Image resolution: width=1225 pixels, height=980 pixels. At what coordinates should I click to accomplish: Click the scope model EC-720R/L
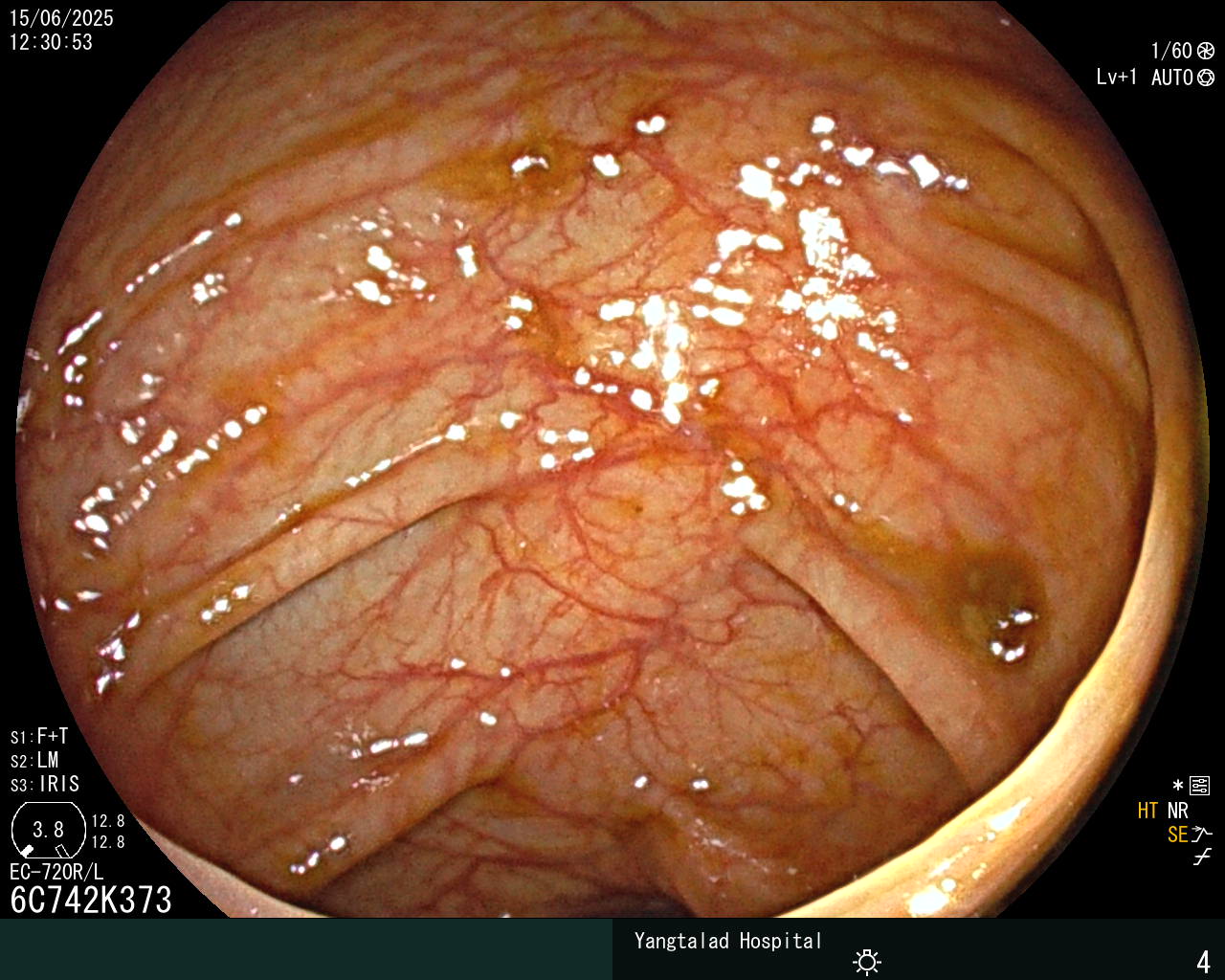(x=56, y=873)
